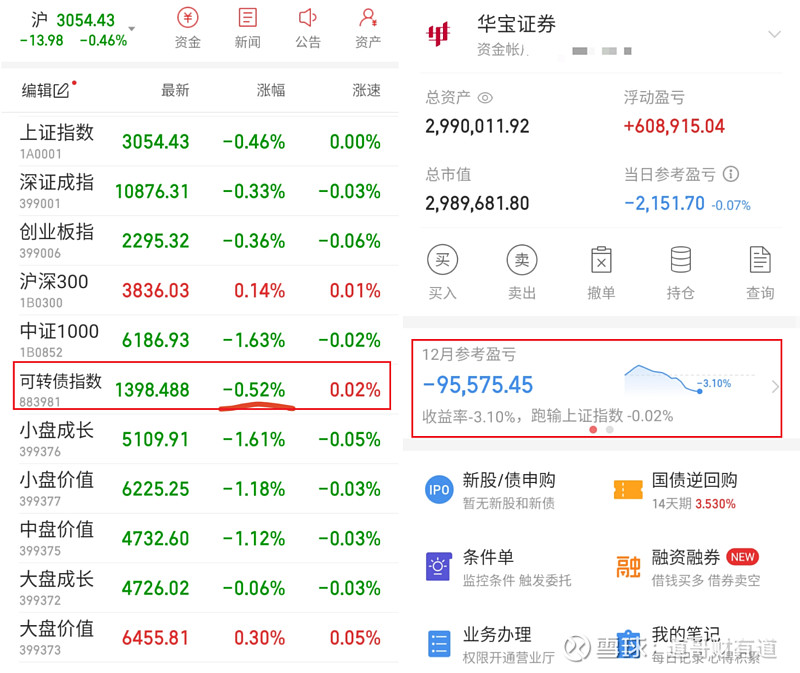Viewport: 800px width, 673px height.
Task: Open the 新闻 news icon
Action: pos(247,18)
